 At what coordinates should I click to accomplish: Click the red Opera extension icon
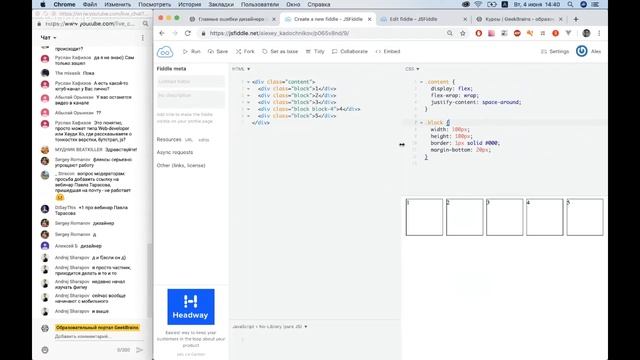[x=479, y=33]
